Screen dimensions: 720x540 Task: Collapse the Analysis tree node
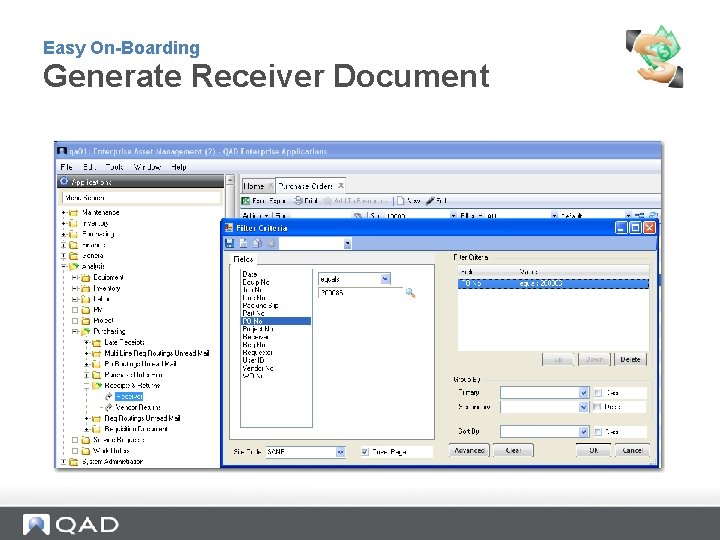click(63, 266)
